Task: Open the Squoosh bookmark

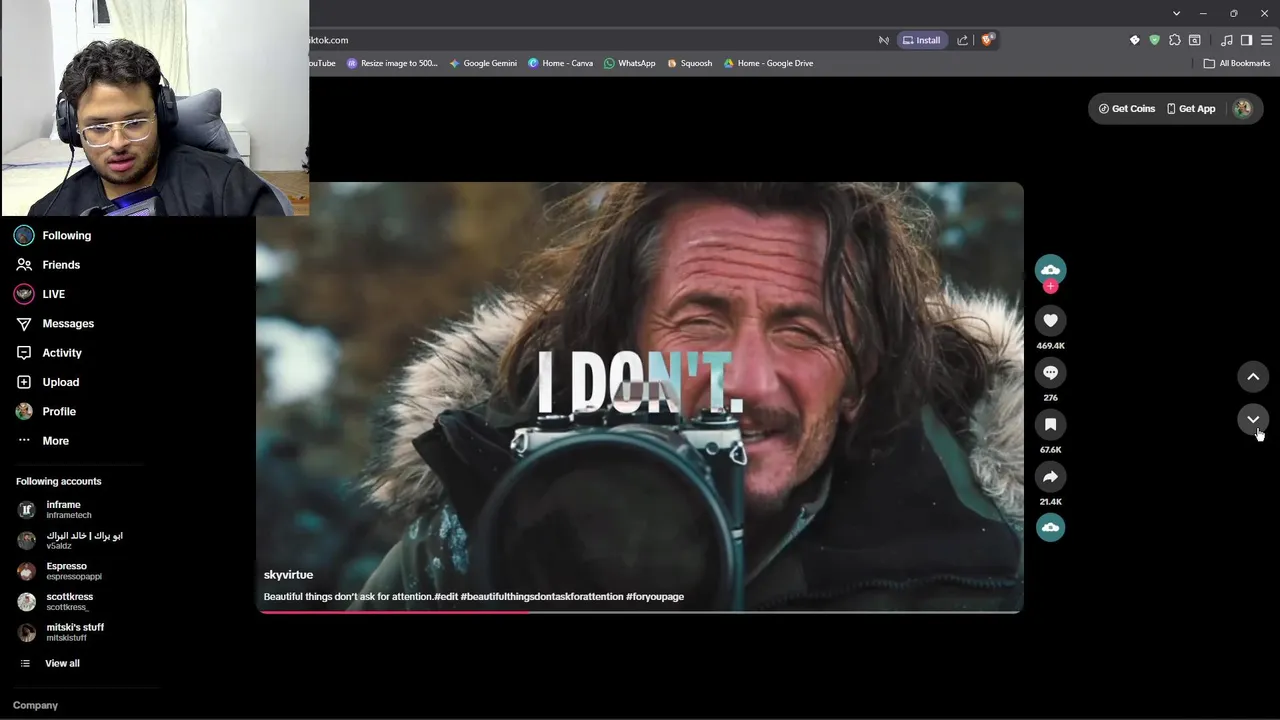Action: point(690,63)
